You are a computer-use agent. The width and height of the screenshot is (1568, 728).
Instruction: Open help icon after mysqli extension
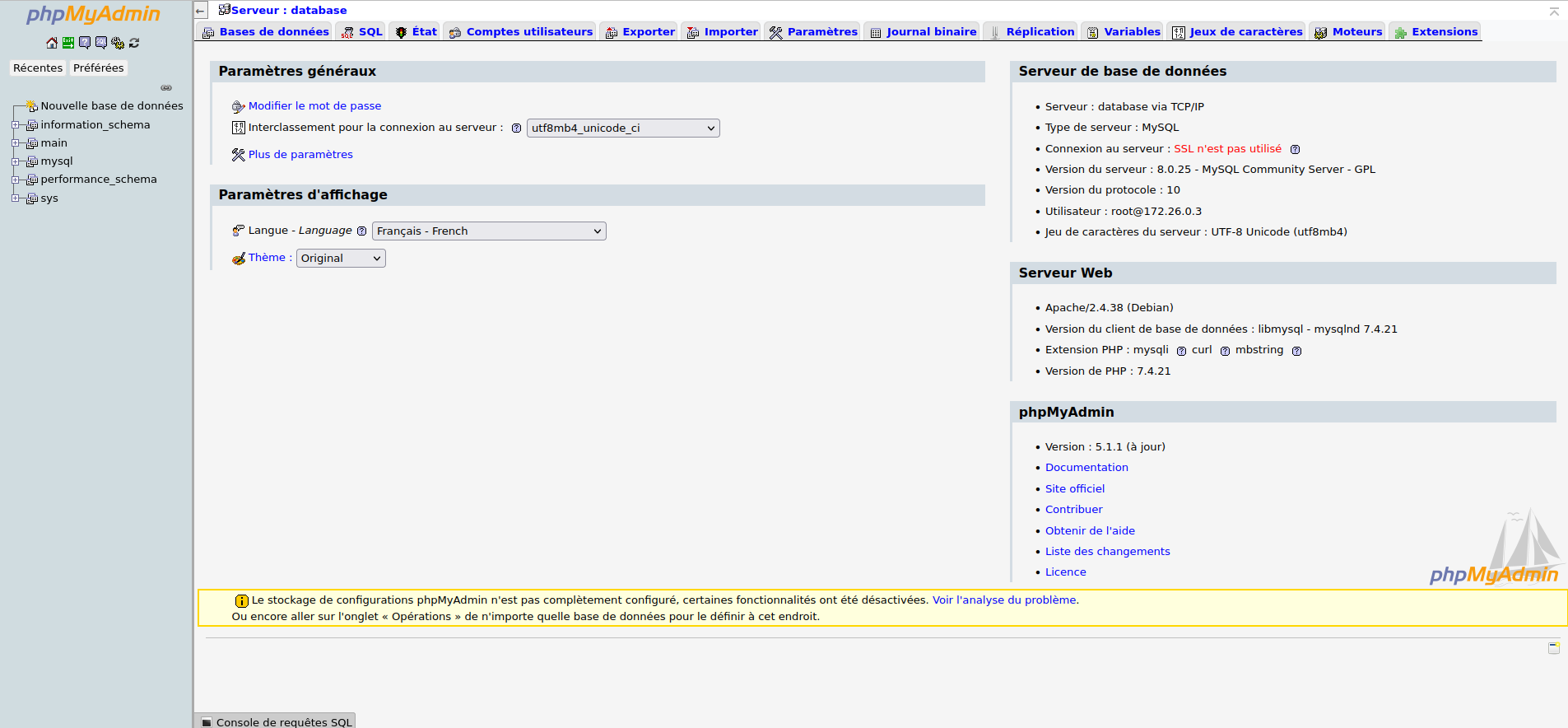(1181, 351)
